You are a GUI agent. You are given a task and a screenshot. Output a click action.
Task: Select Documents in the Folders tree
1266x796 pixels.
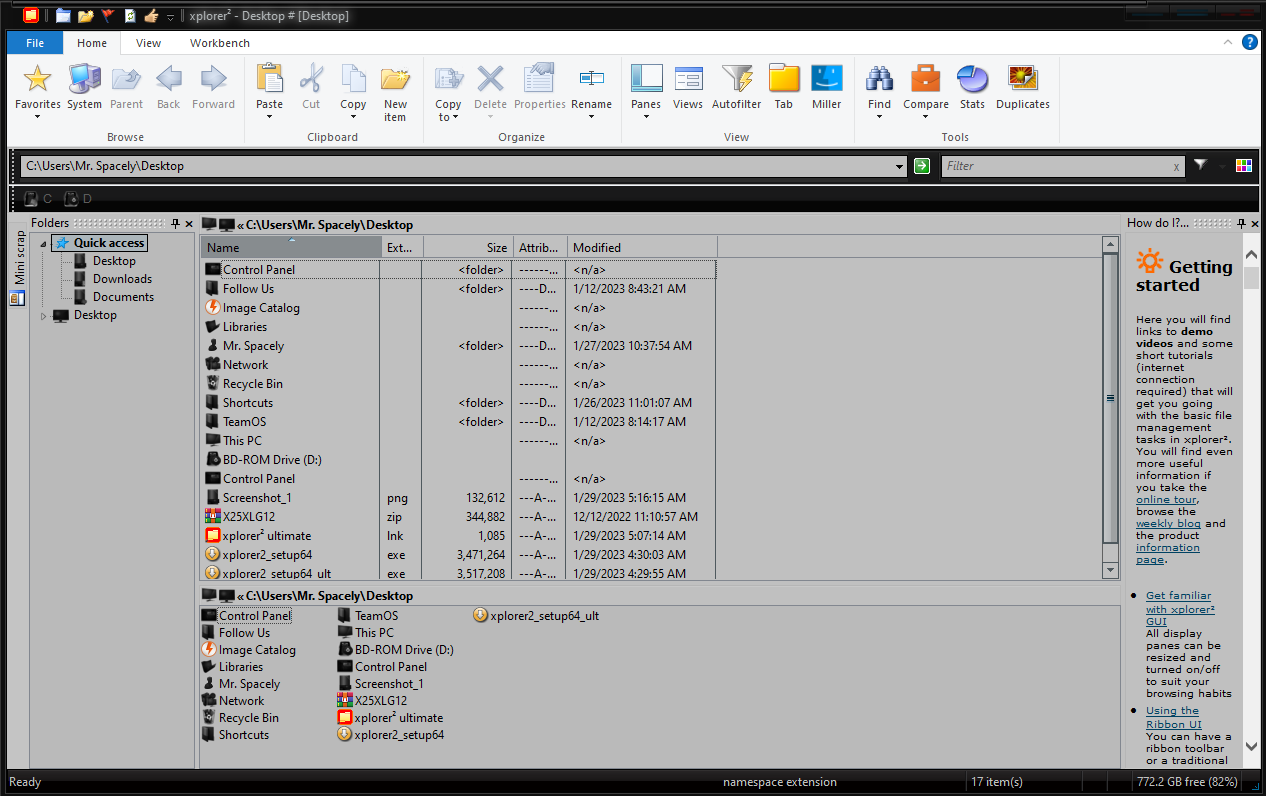pos(123,297)
